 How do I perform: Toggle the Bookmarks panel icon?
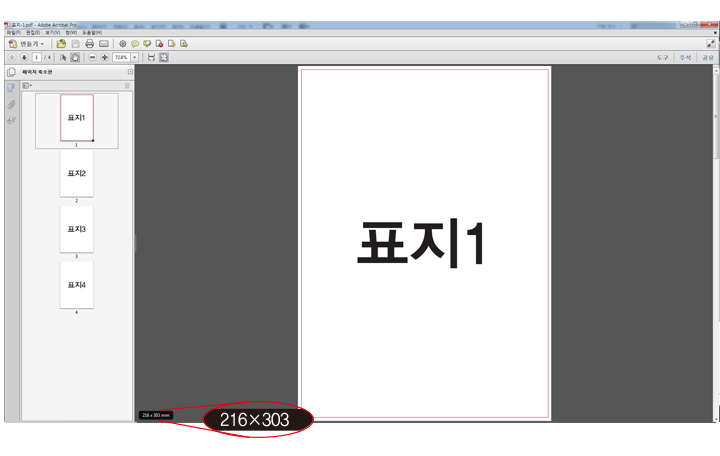tap(11, 88)
